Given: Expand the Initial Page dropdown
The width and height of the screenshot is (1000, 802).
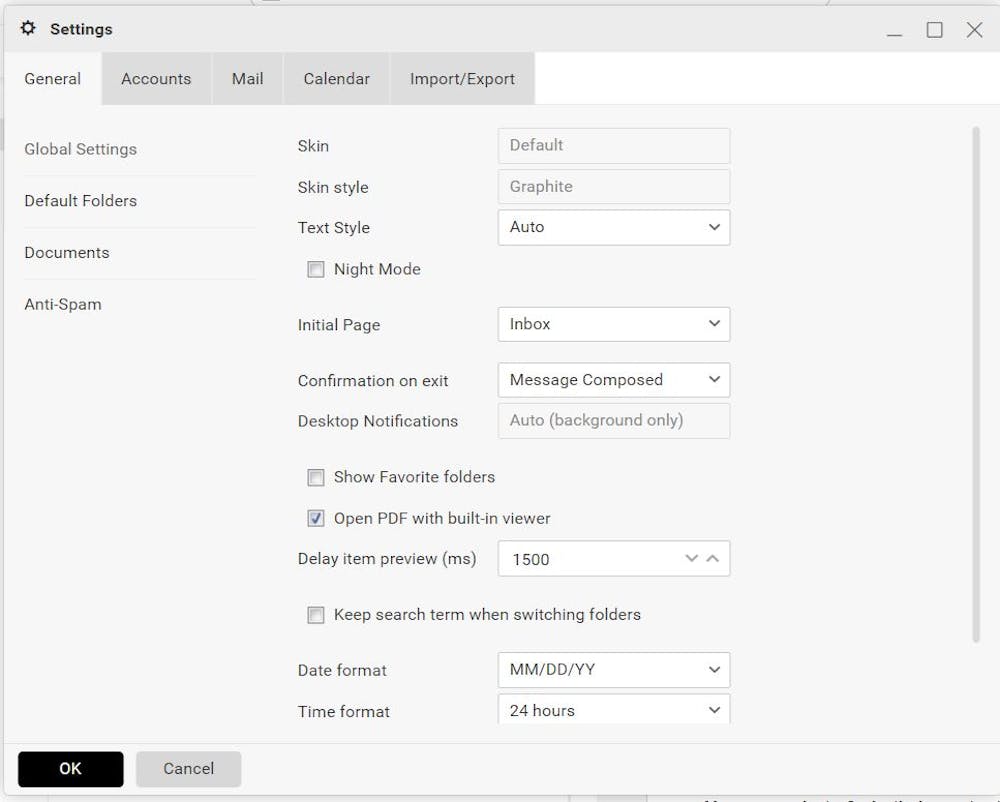Looking at the screenshot, I should click(613, 324).
